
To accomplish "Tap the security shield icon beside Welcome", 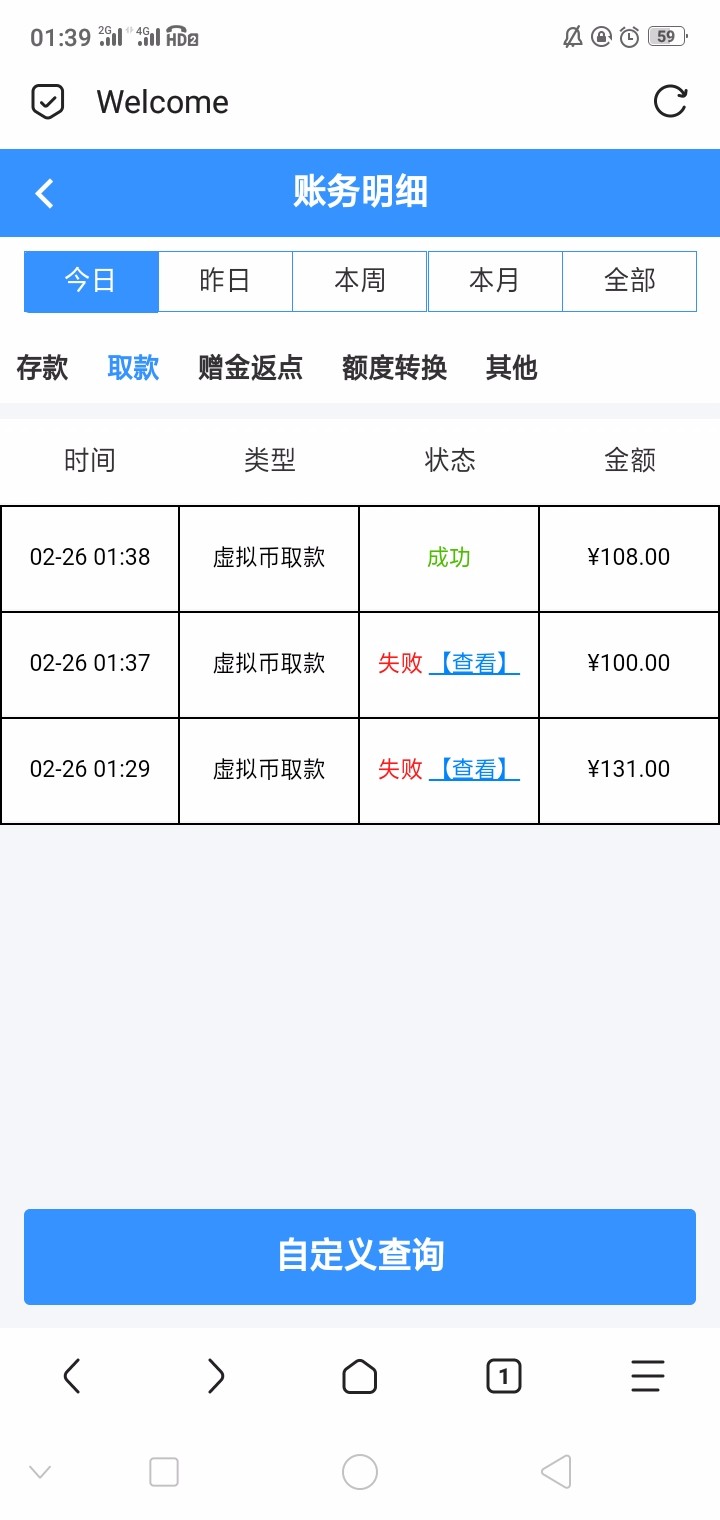I will [48, 102].
